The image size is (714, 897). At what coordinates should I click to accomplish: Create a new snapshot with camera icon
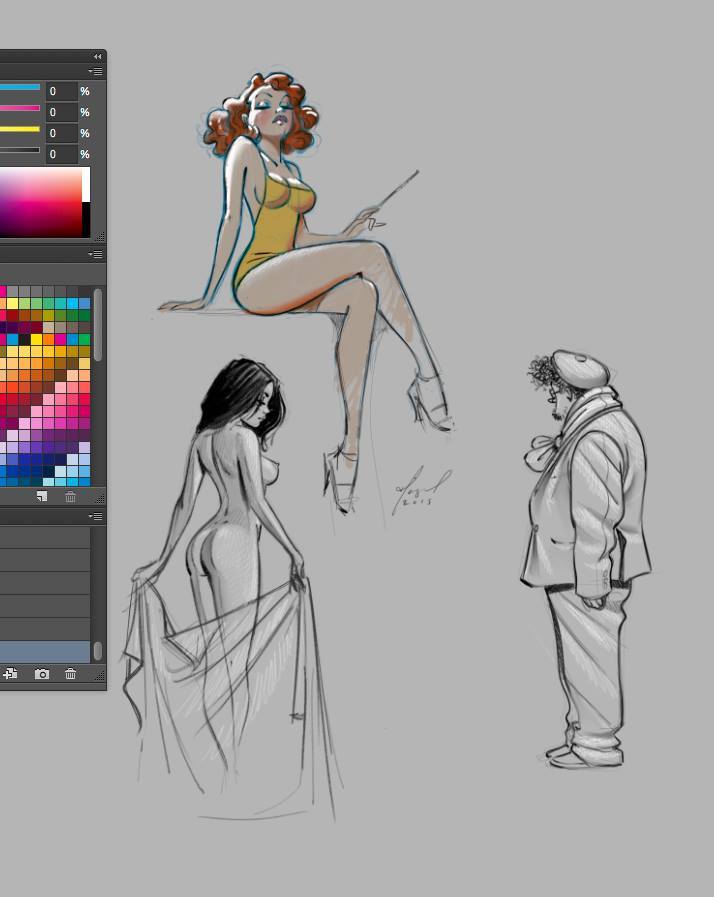42,674
